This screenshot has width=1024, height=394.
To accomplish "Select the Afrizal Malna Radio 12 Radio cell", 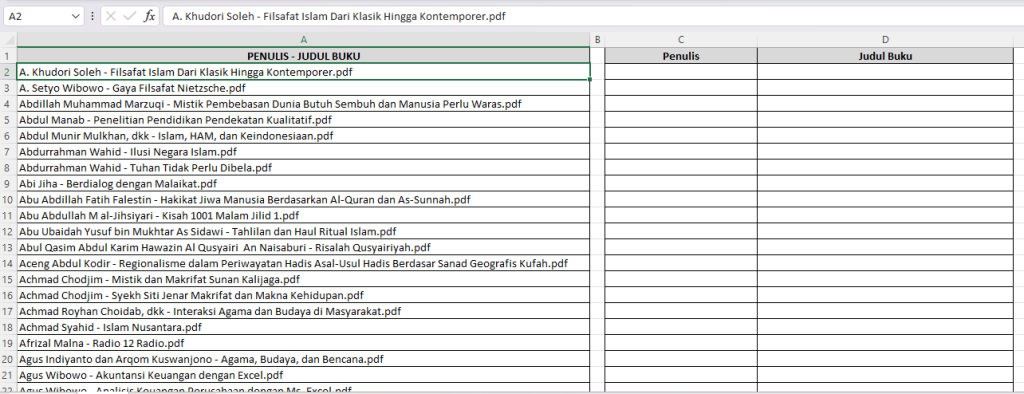I will click(304, 343).
